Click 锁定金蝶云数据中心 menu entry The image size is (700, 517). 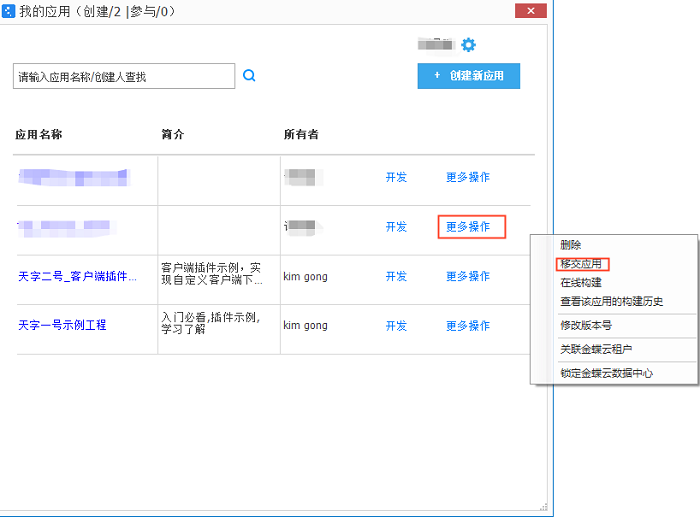click(x=607, y=373)
